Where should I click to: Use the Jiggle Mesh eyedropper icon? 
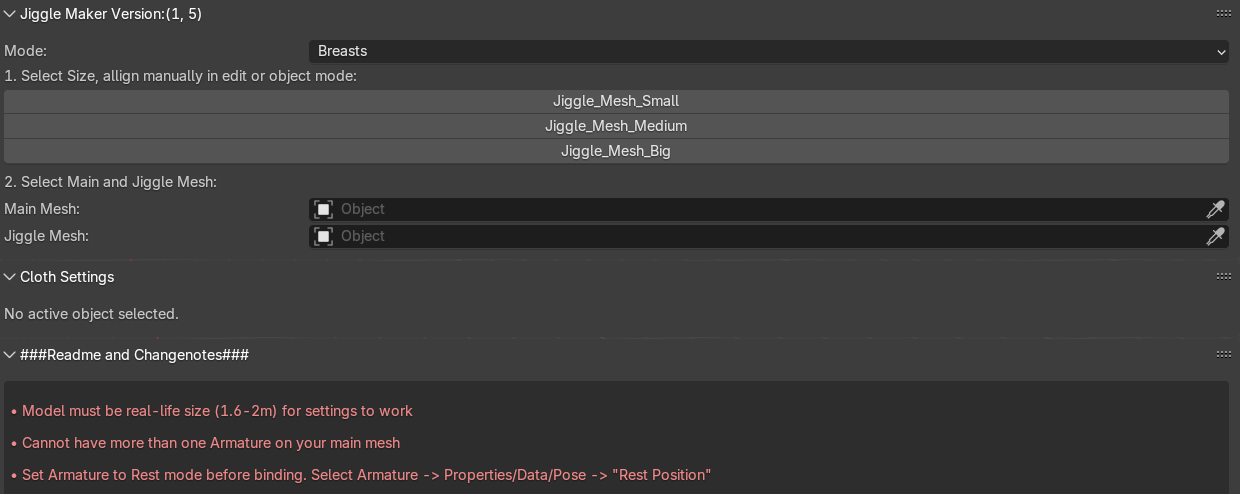point(1215,236)
